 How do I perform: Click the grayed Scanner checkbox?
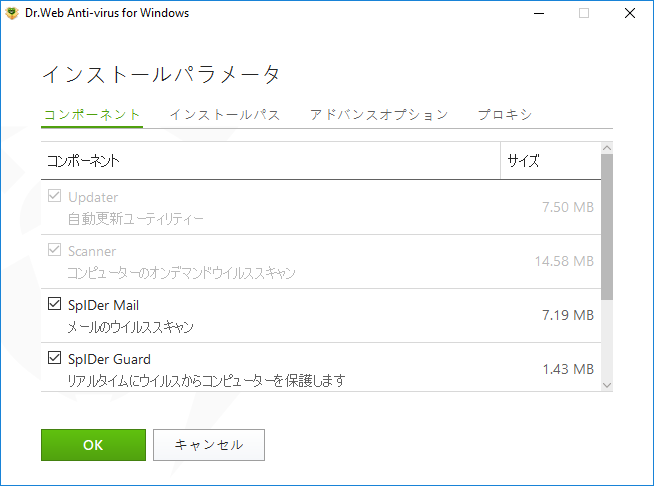pos(54,249)
